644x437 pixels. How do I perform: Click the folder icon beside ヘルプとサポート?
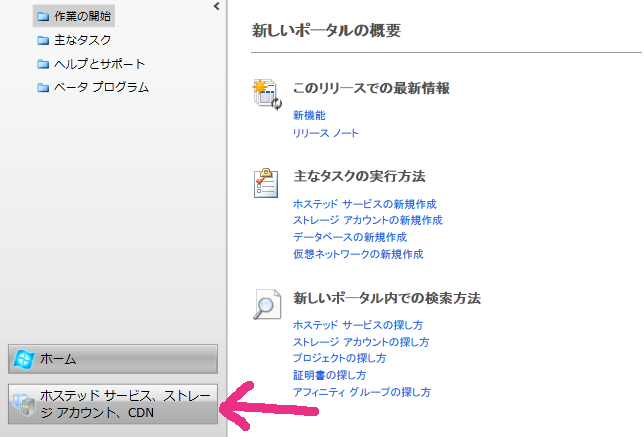(x=43, y=64)
